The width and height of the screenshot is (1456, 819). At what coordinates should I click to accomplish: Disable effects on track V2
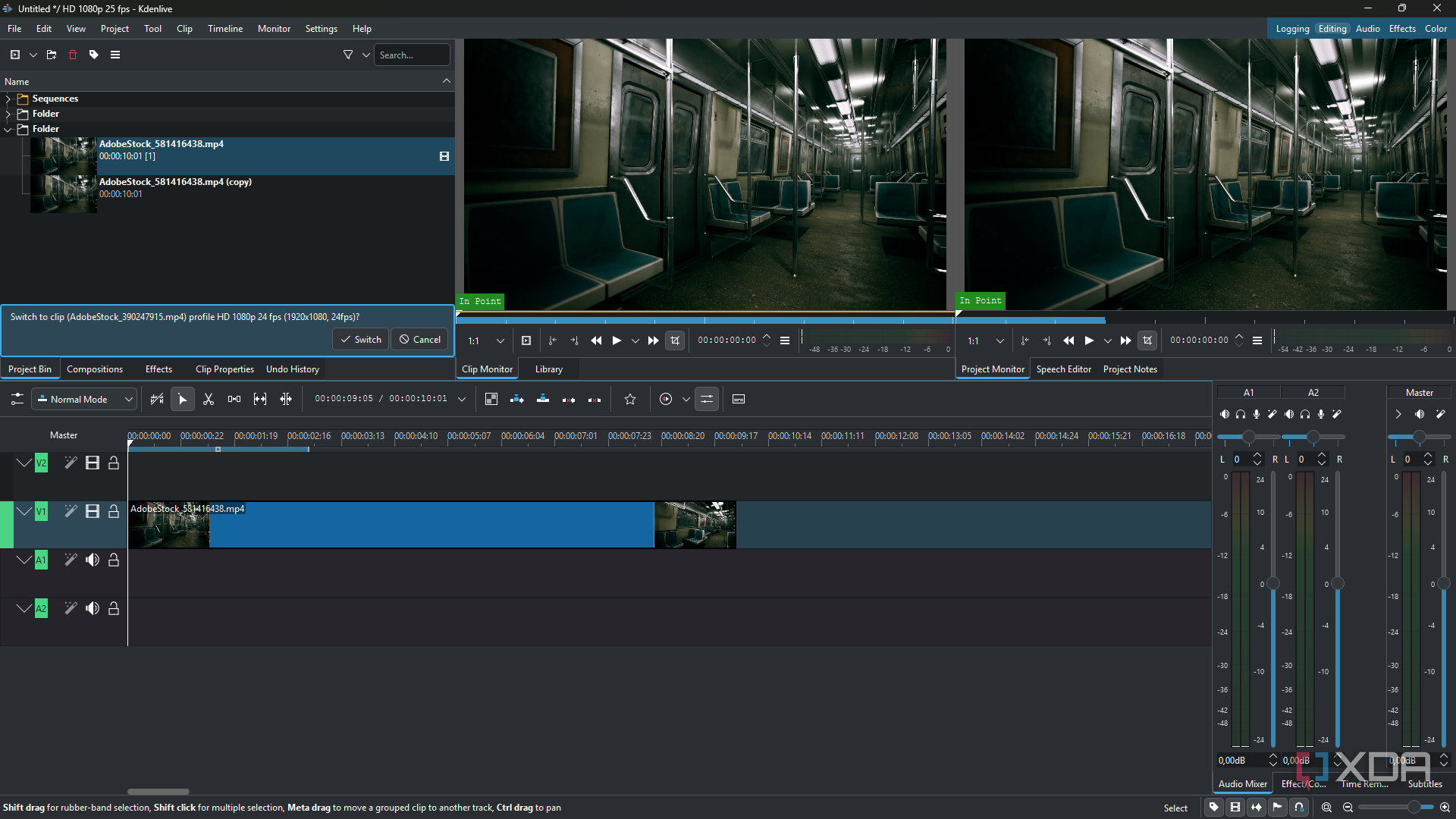[71, 463]
